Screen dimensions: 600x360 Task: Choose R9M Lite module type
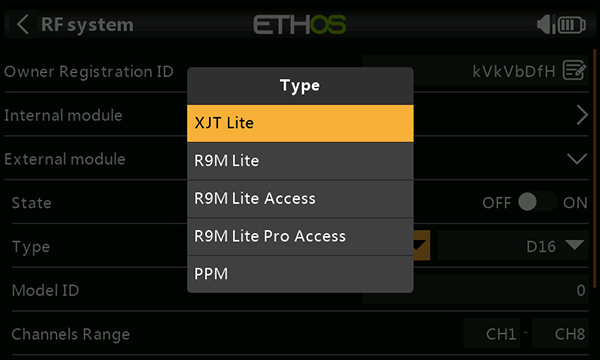300,161
